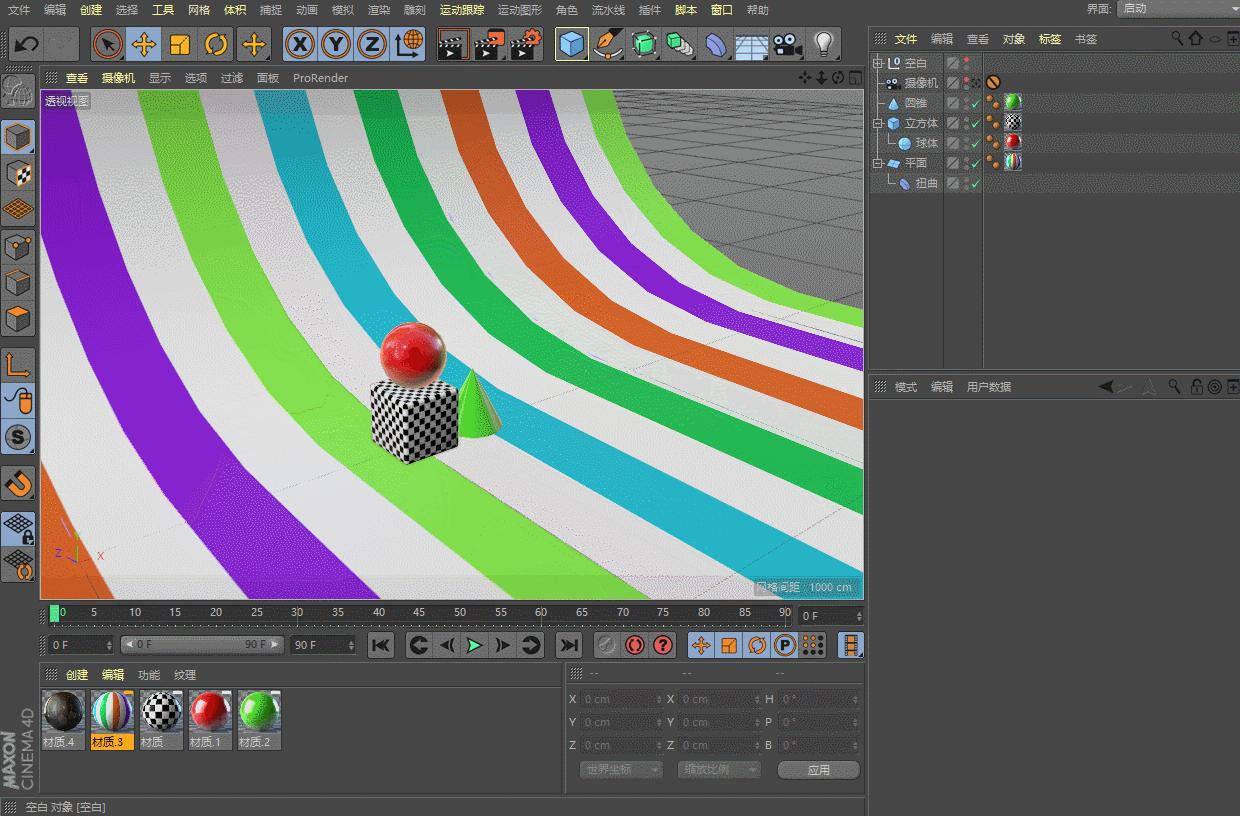Toggle visibility dots for 球体 object
The image size is (1240, 816).
tap(966, 143)
